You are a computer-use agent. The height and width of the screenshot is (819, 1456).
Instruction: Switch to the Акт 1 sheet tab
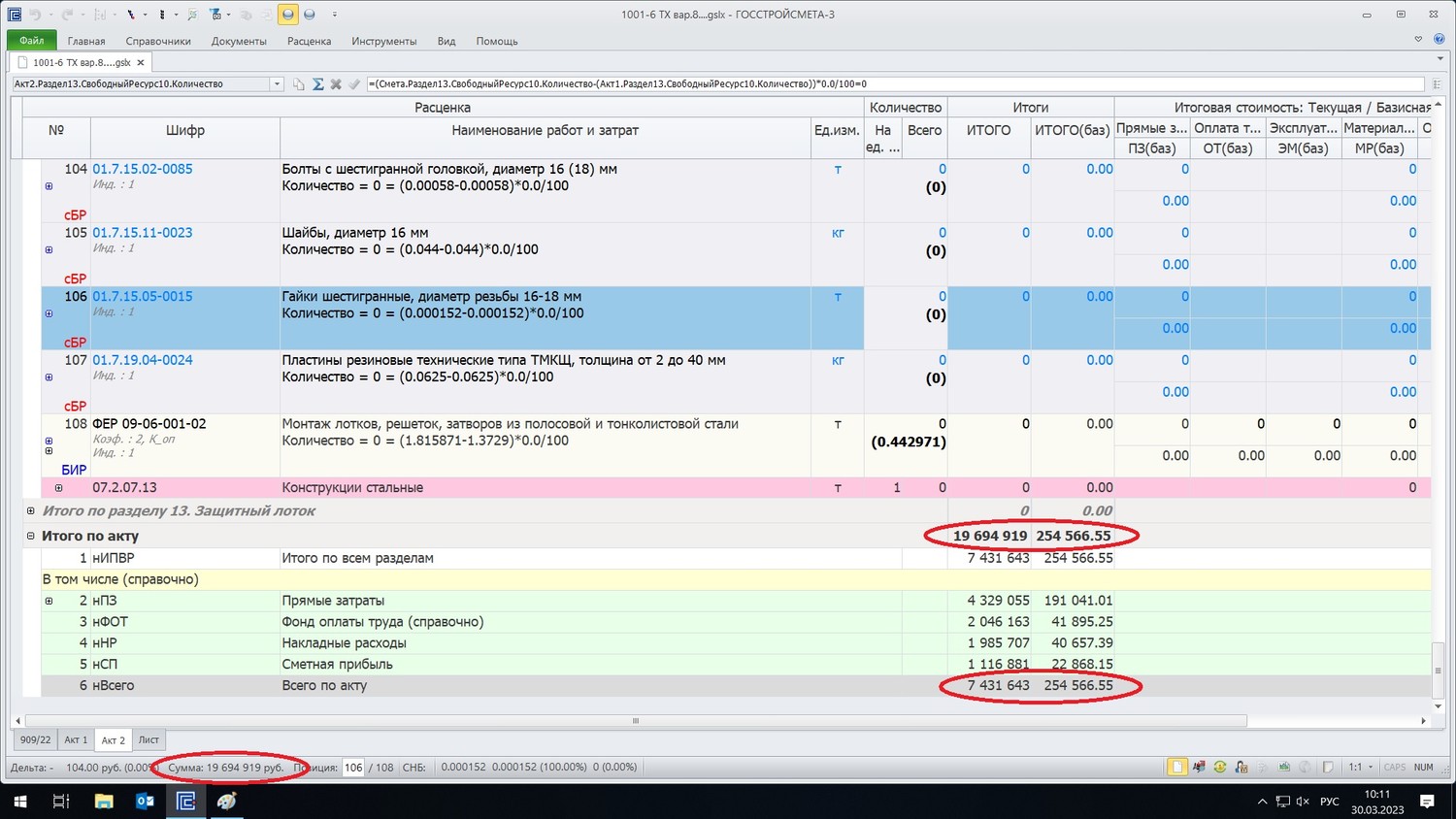(x=76, y=740)
